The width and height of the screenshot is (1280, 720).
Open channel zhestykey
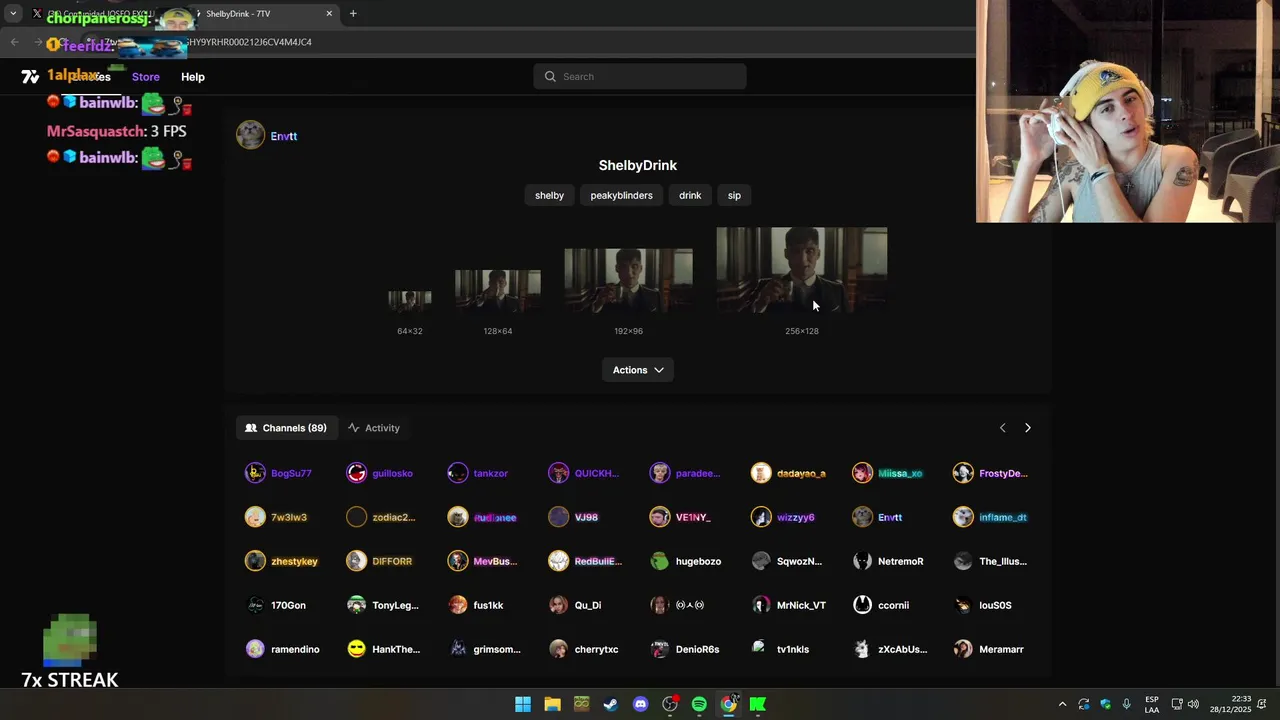coord(281,561)
